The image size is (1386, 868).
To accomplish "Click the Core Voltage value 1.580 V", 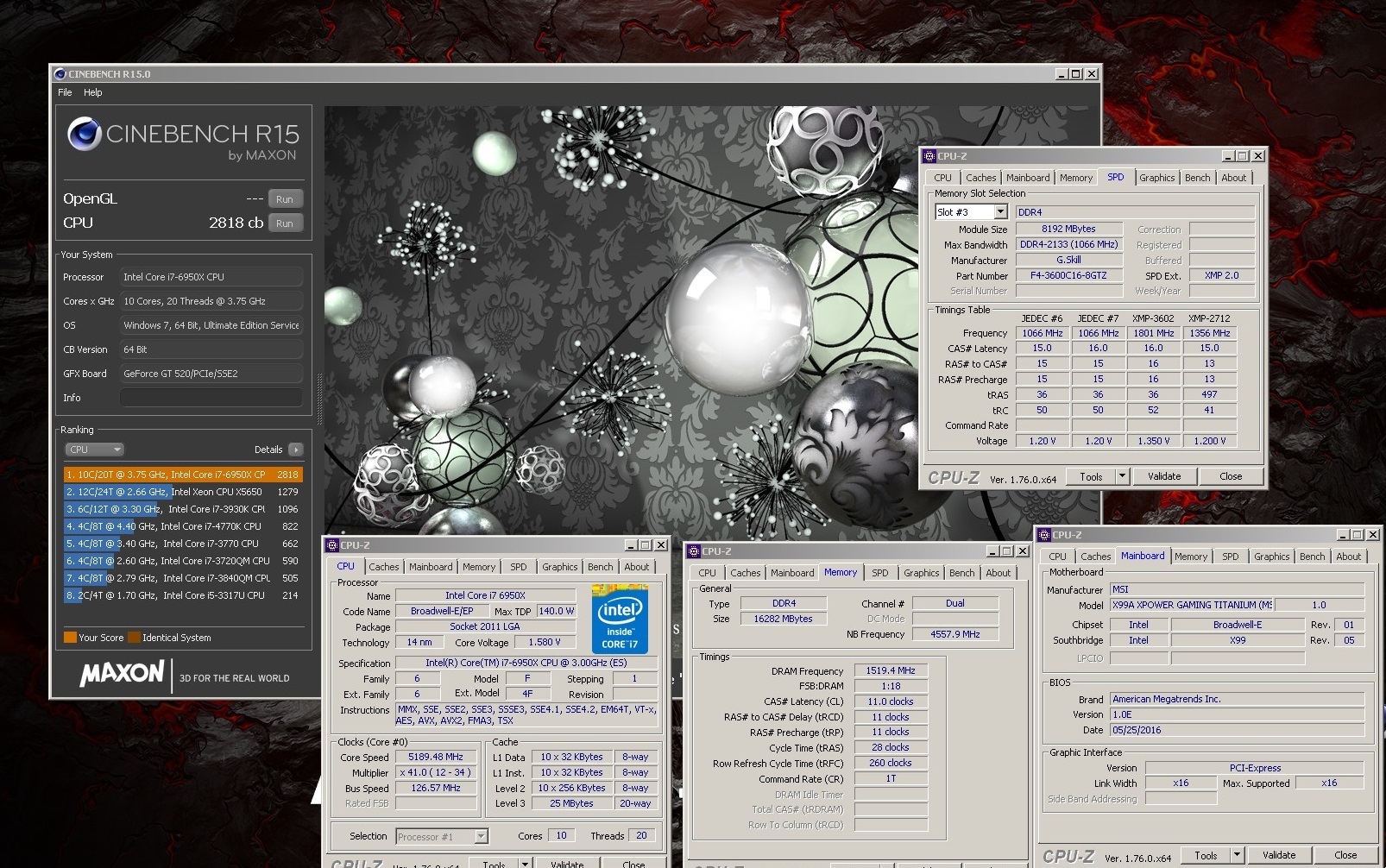I will coord(545,642).
